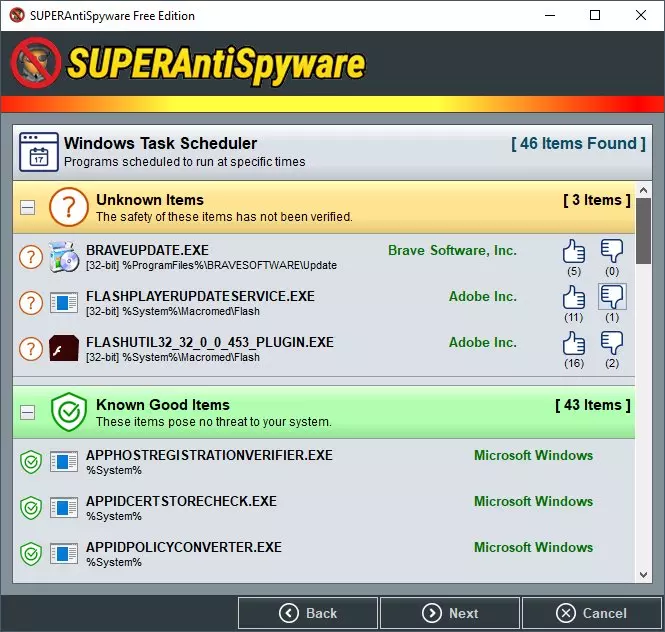The image size is (665, 632).
Task: Click the scrollbar down arrow
Action: click(643, 575)
